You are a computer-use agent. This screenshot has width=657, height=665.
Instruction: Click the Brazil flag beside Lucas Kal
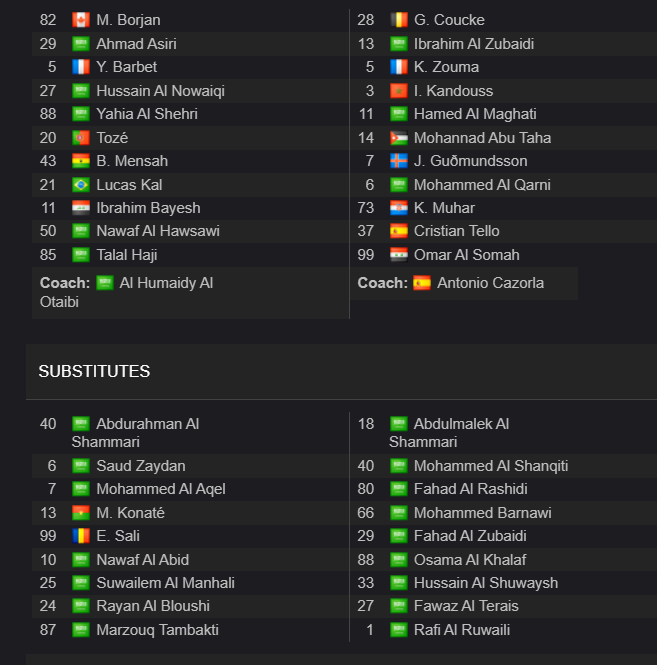click(81, 185)
